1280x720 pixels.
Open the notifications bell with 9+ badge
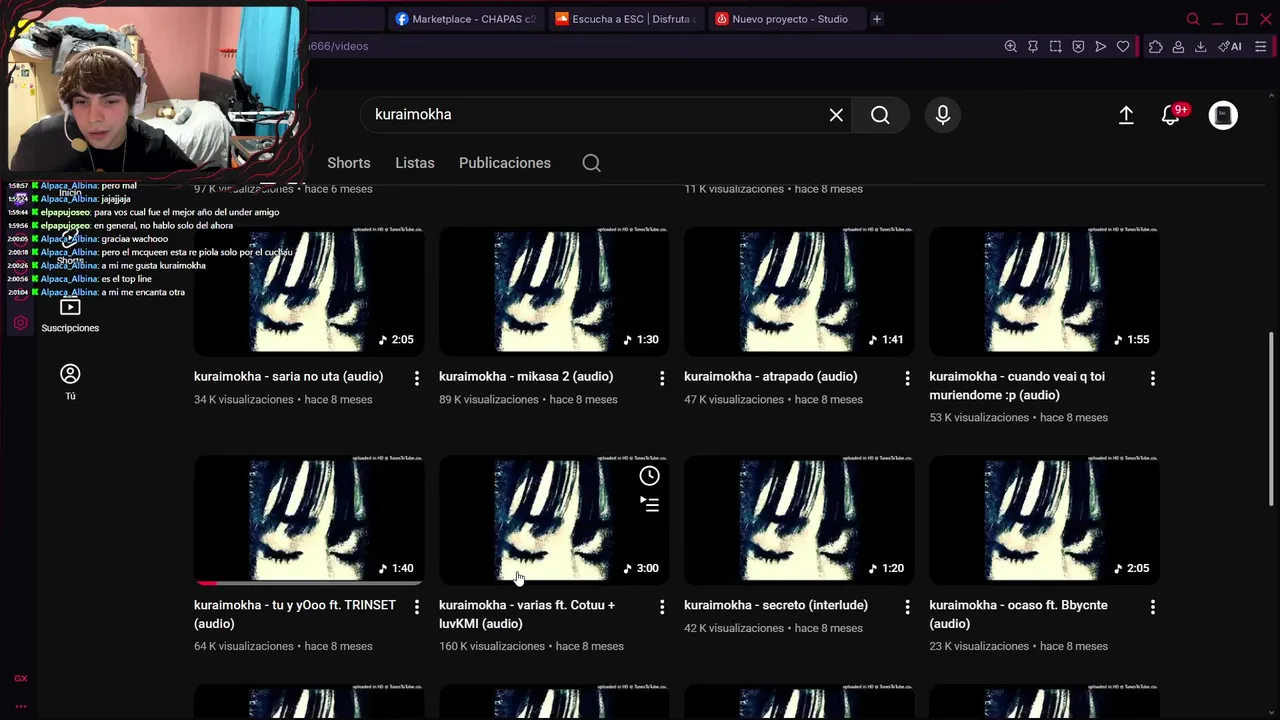[1172, 115]
